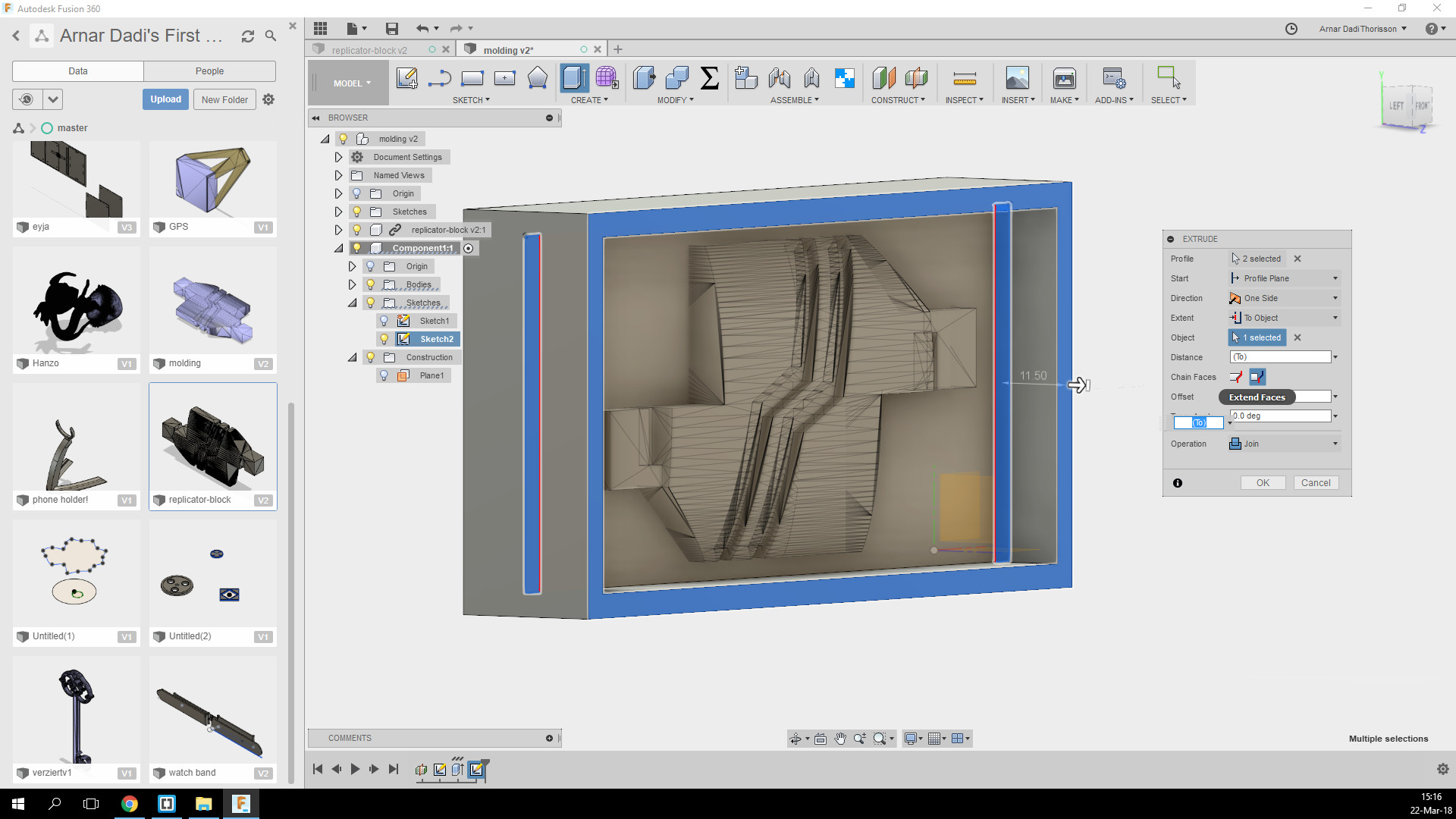1456x819 pixels.
Task: Open the Insert decal image icon
Action: 1017,78
